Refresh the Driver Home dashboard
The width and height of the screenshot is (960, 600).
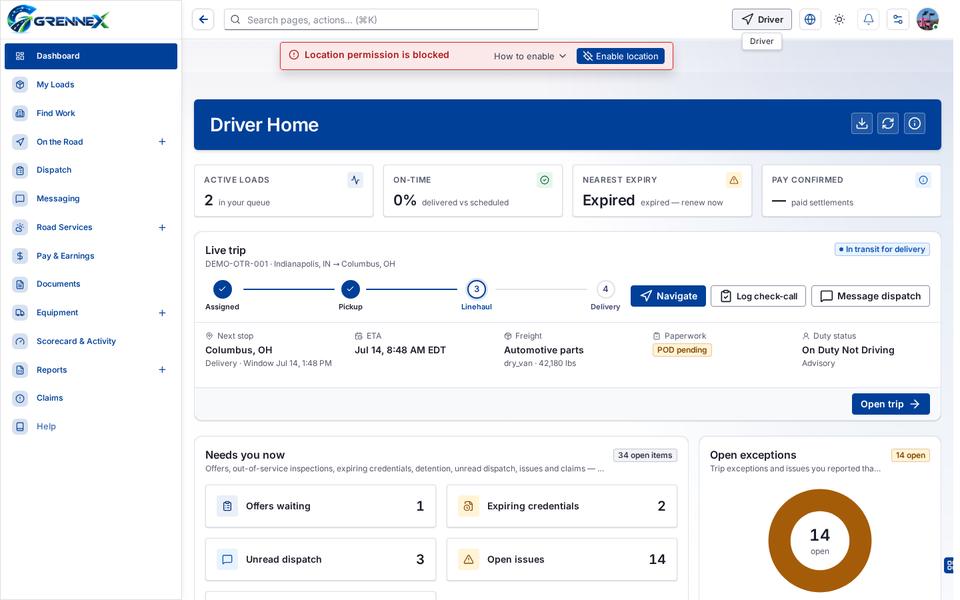pyautogui.click(x=888, y=124)
